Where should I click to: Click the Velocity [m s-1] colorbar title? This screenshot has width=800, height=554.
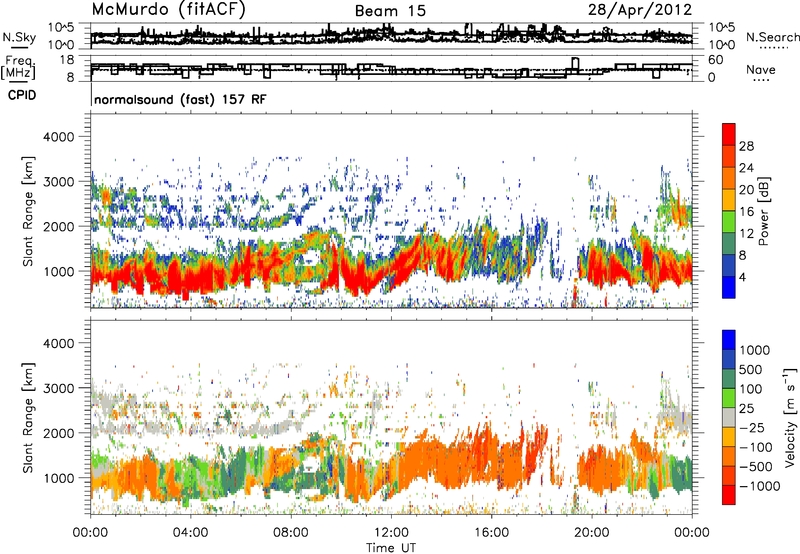(x=790, y=417)
